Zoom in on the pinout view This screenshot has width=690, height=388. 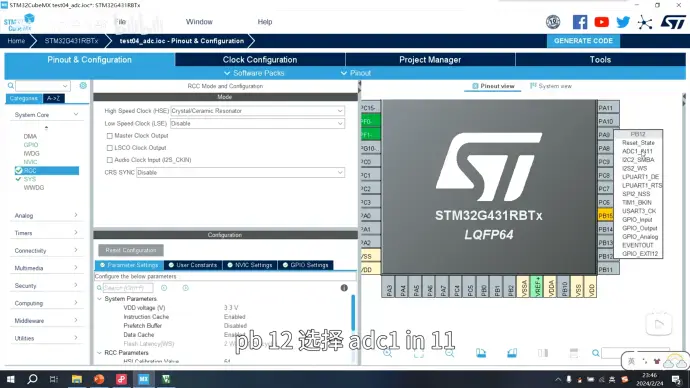pos(388,353)
